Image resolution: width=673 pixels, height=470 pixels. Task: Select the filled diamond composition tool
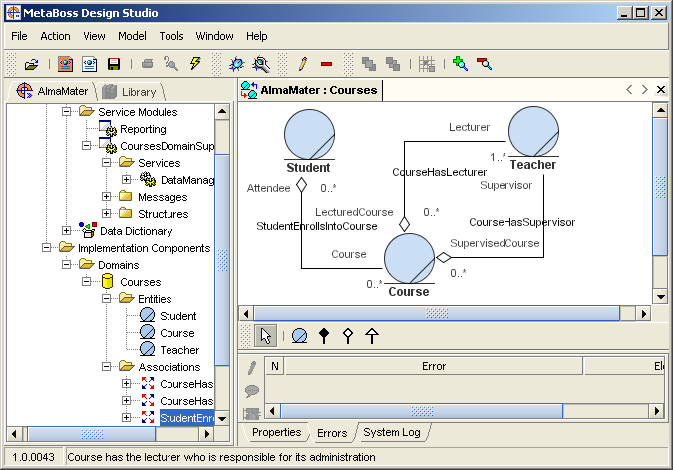(324, 336)
